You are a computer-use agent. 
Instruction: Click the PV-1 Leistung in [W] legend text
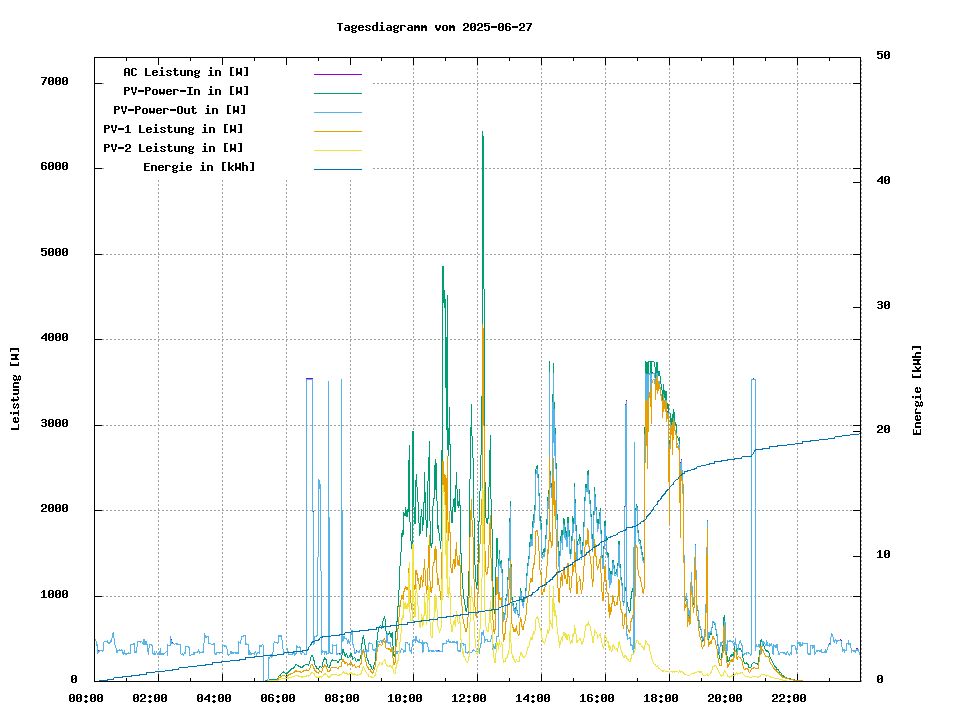173,129
